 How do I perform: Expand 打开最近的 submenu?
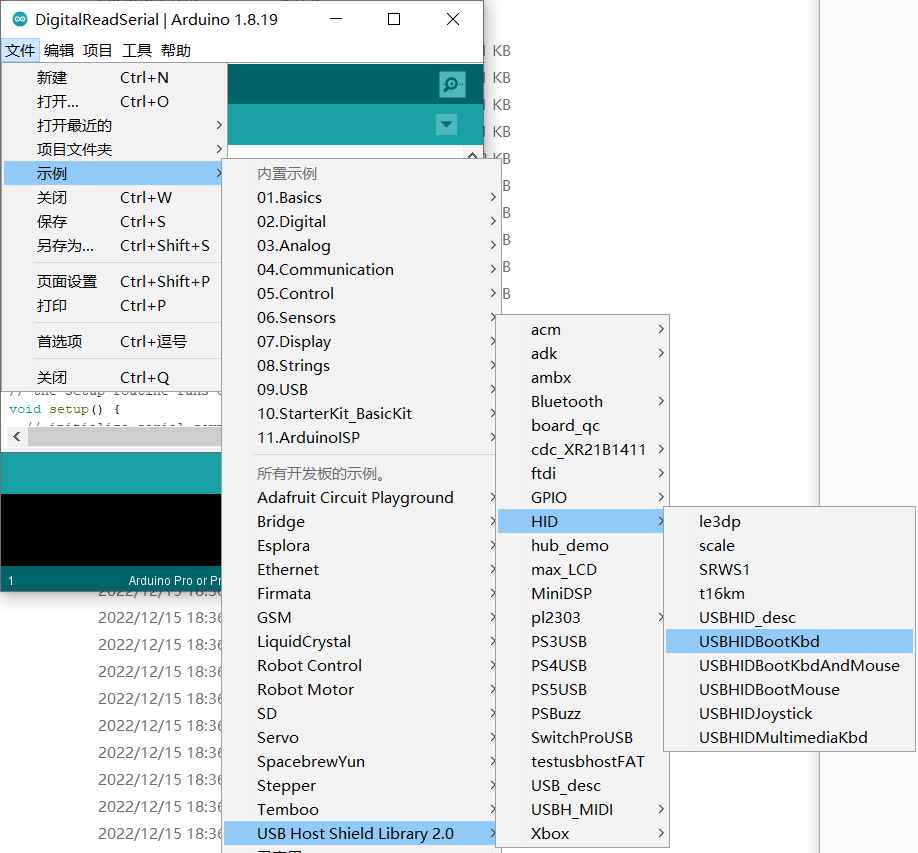[x=114, y=126]
